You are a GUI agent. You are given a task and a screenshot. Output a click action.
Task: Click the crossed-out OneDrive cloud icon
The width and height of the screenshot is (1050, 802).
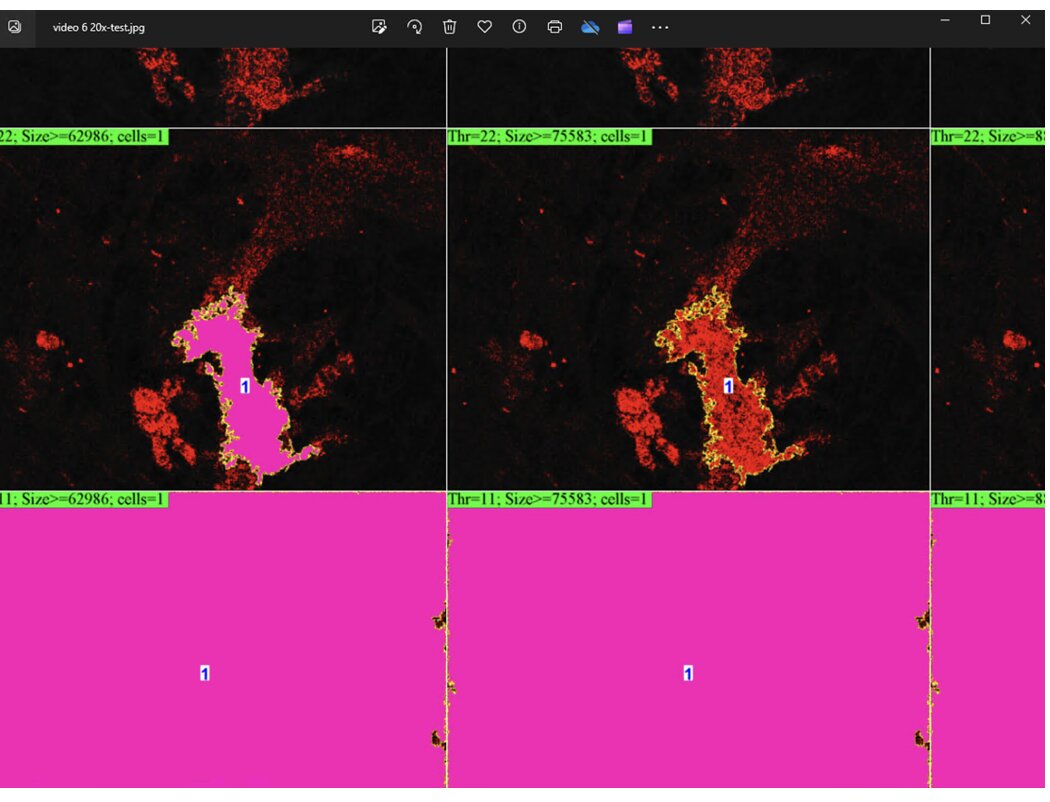(x=590, y=27)
